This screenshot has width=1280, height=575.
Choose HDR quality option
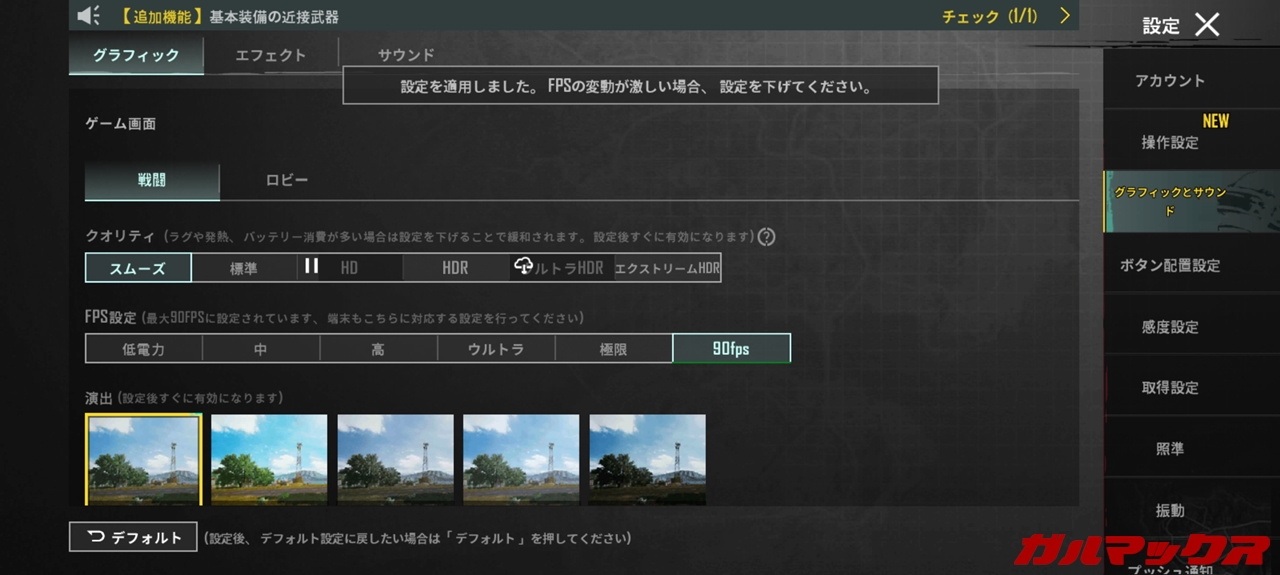(455, 268)
